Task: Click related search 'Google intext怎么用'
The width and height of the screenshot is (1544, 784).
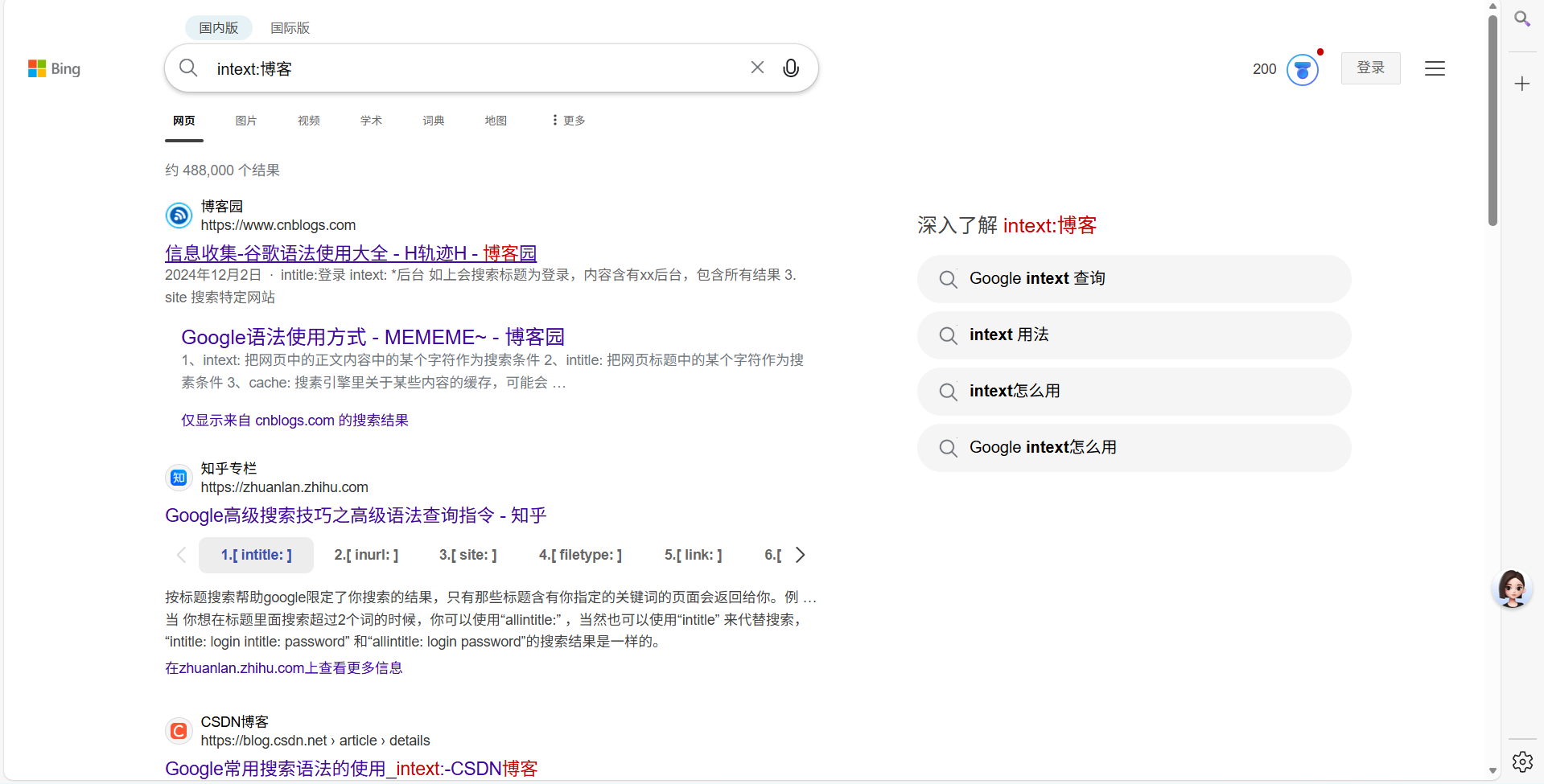Action: point(1134,448)
